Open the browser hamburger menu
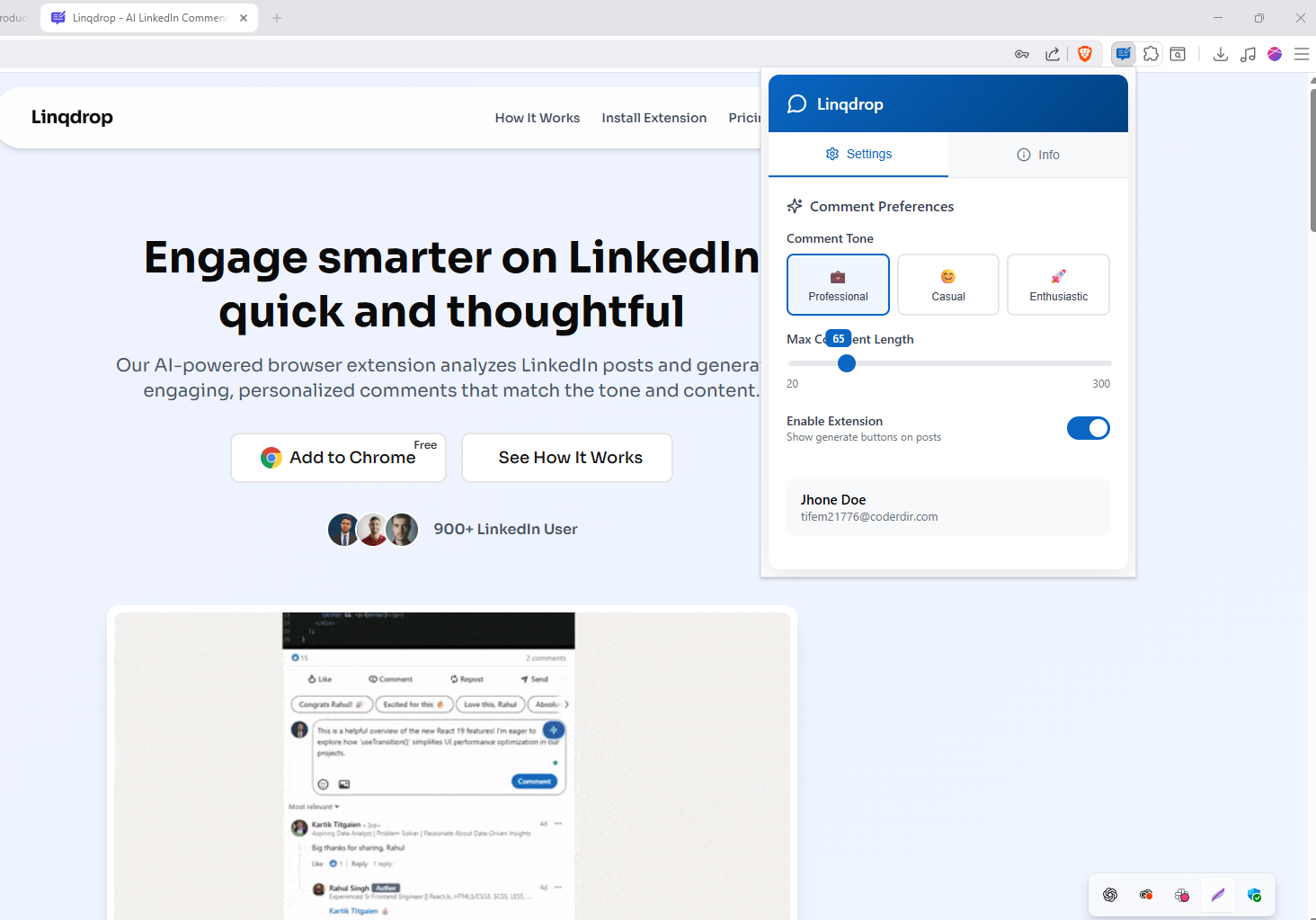Viewport: 1316px width, 920px height. click(1302, 54)
